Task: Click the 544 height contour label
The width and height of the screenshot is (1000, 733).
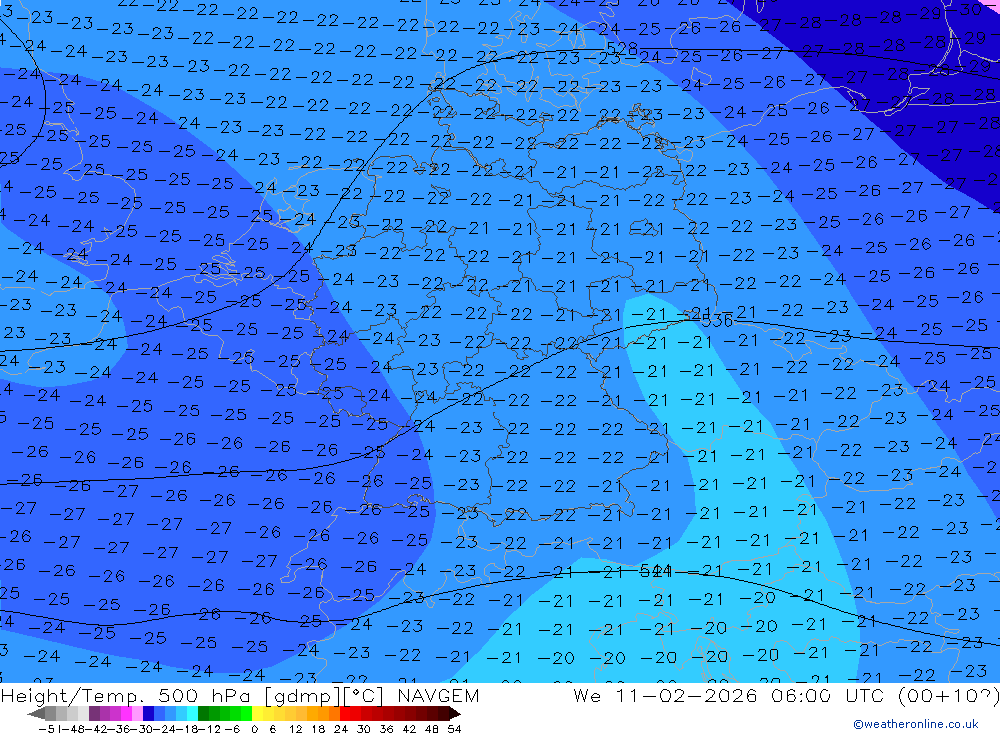Action: 656,571
